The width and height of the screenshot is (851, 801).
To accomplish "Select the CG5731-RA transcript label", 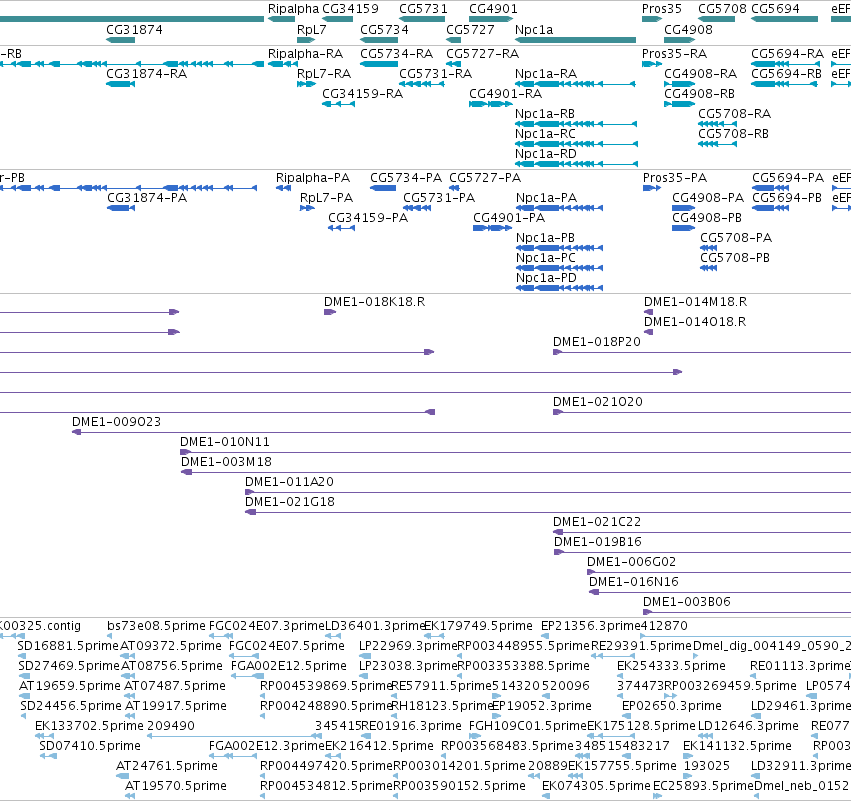I will tap(435, 74).
